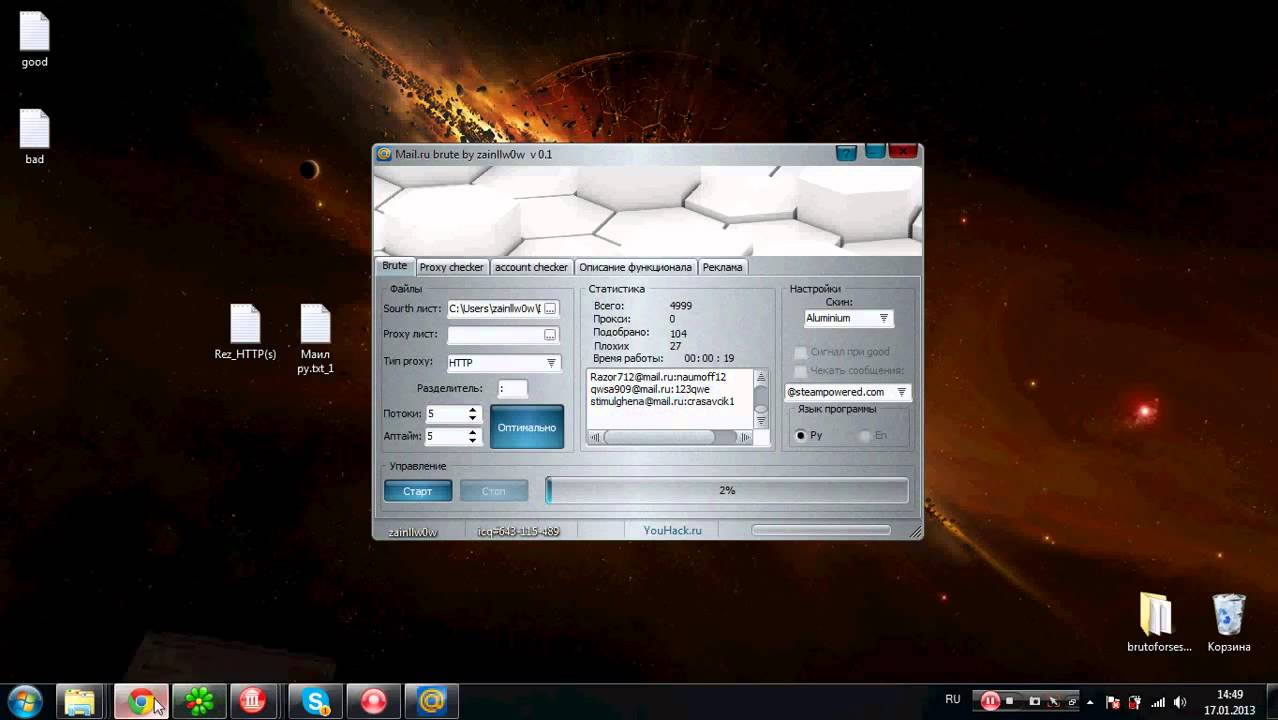Toggle the Сигнал при good checkbox

click(800, 352)
